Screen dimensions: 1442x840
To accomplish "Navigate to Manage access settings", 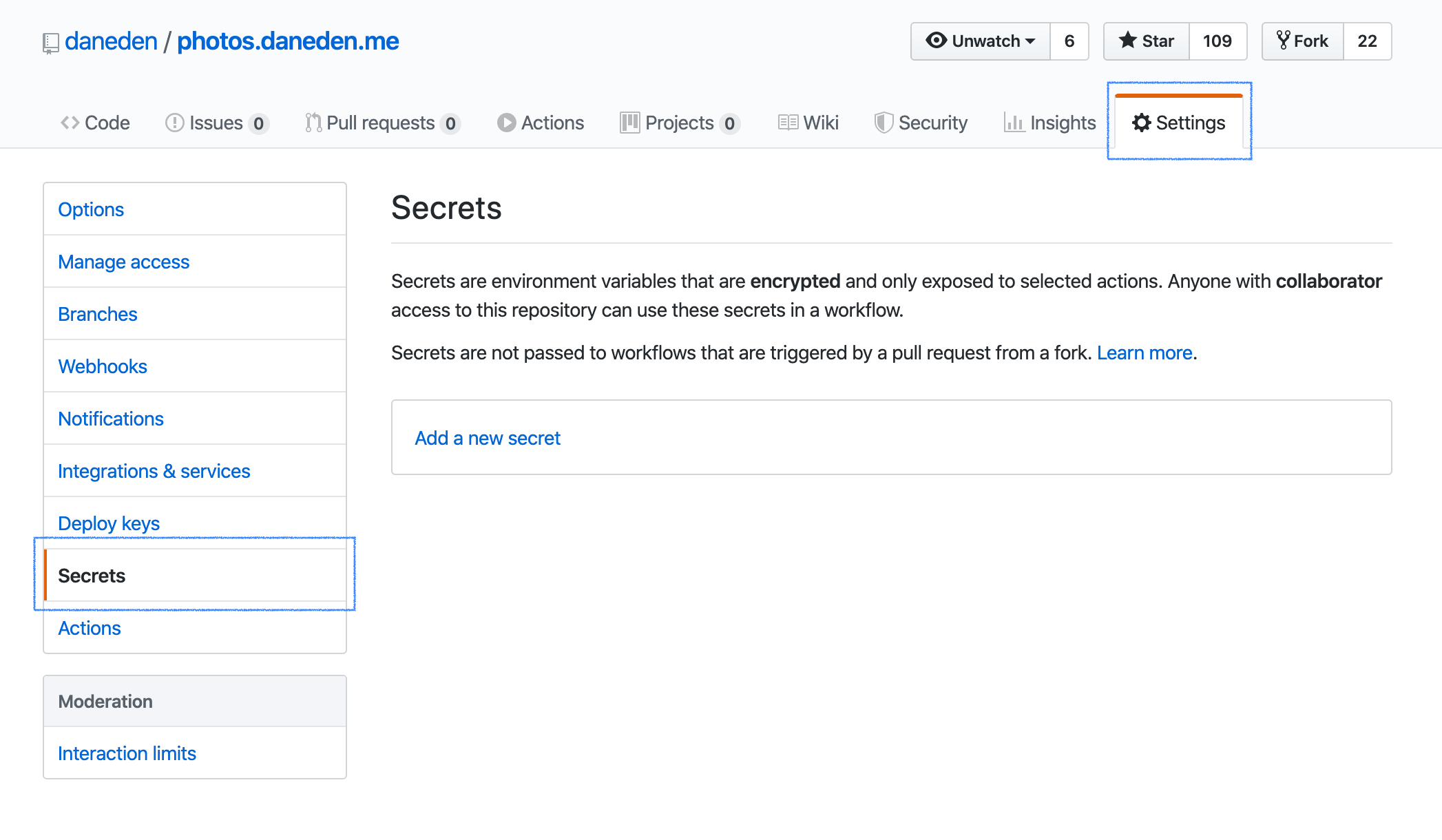I will pyautogui.click(x=124, y=261).
